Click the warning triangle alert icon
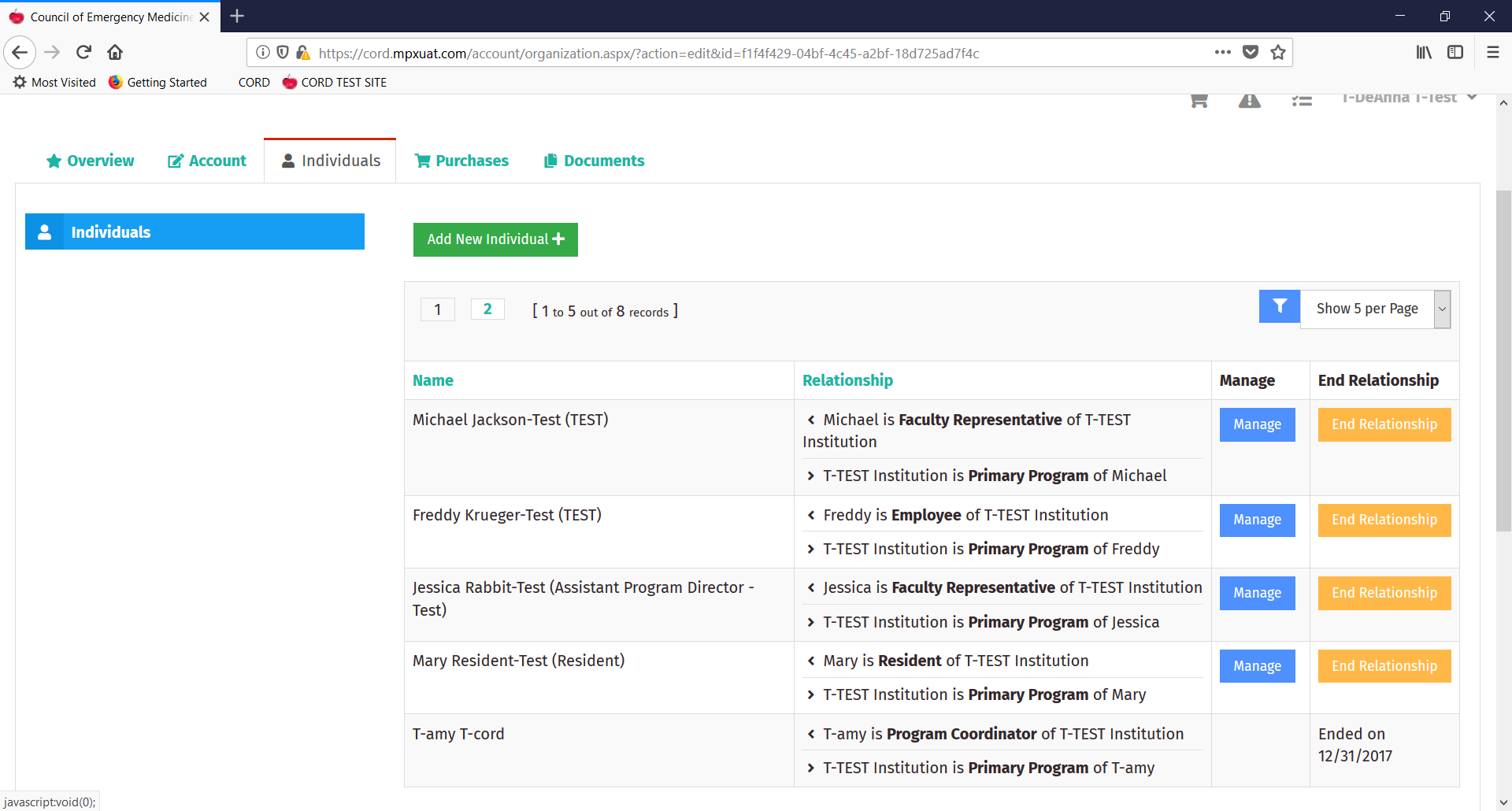The height and width of the screenshot is (811, 1512). [x=1249, y=101]
